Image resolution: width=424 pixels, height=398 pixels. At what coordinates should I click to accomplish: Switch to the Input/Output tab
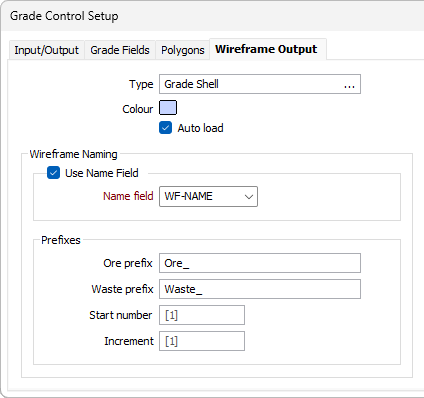tap(46, 50)
